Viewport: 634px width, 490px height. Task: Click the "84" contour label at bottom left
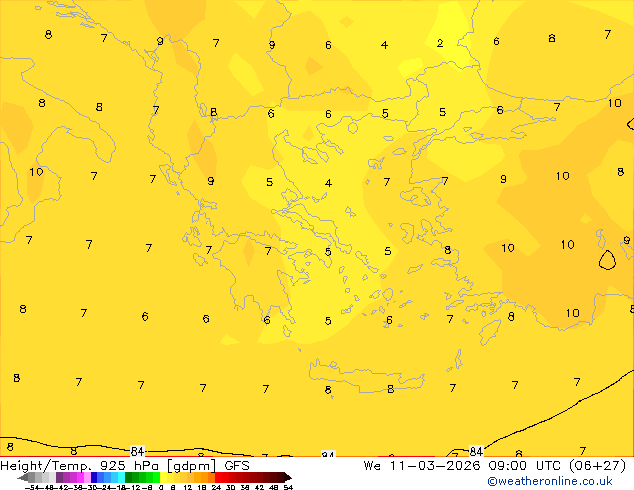(x=137, y=451)
